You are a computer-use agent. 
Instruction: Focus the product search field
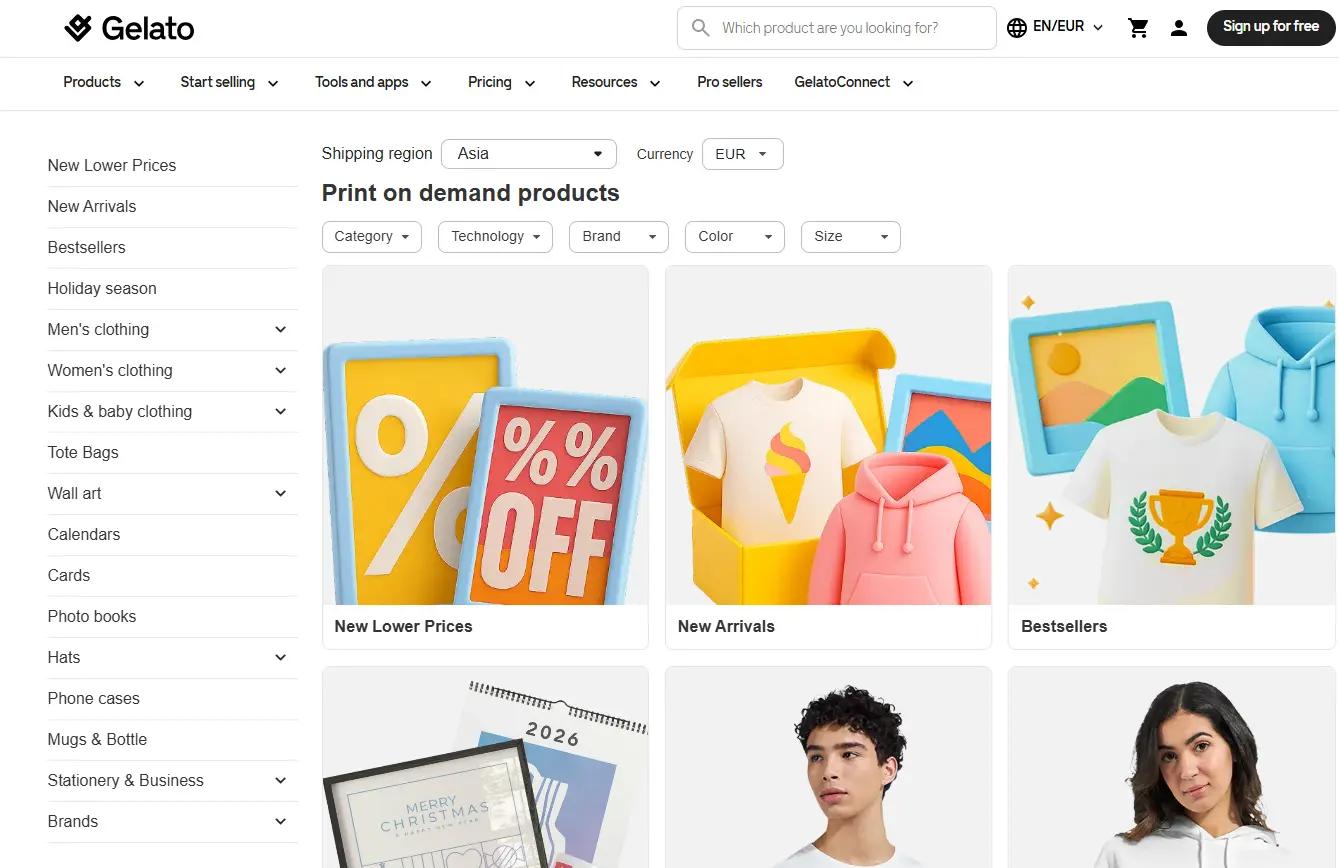point(837,28)
